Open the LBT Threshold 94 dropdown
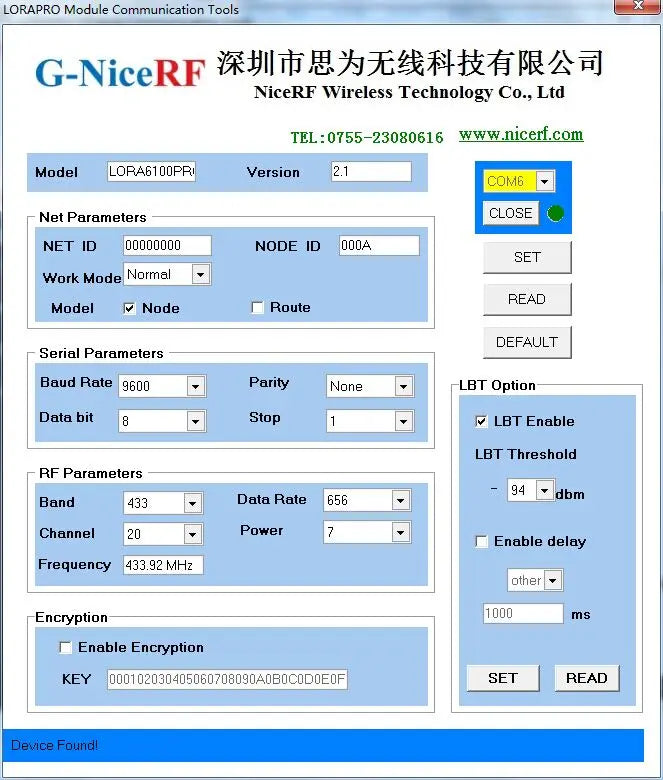Viewport: 663px width, 780px height. click(545, 491)
